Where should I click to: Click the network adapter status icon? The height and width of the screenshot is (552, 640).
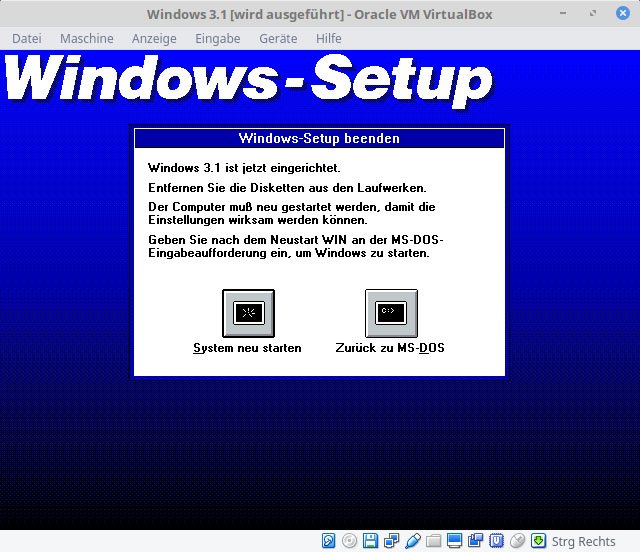(391, 541)
